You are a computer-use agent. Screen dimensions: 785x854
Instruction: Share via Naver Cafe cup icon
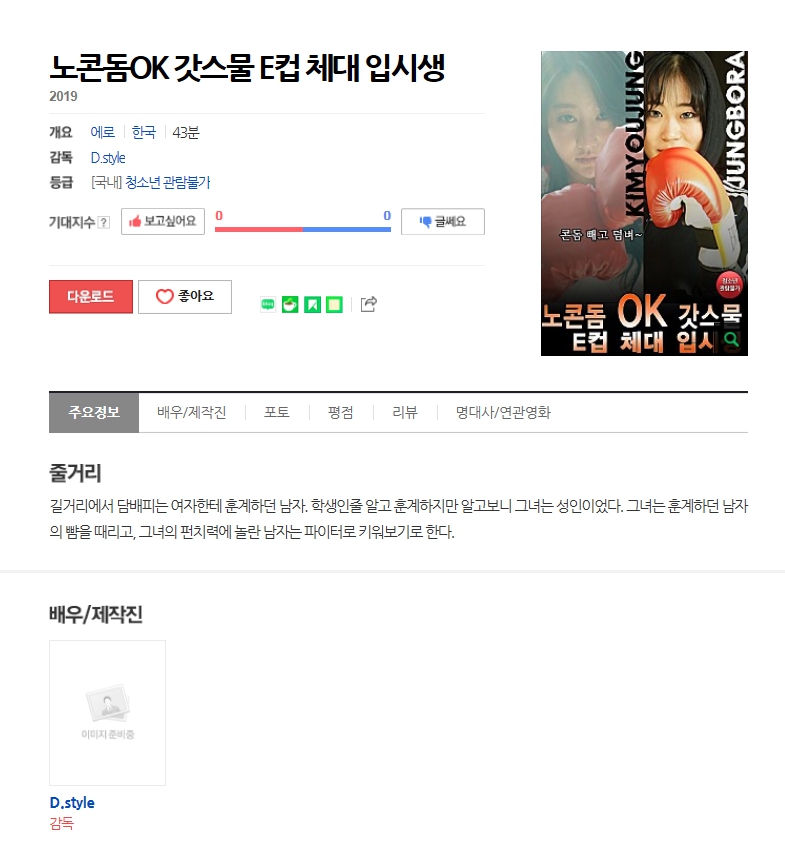(290, 304)
